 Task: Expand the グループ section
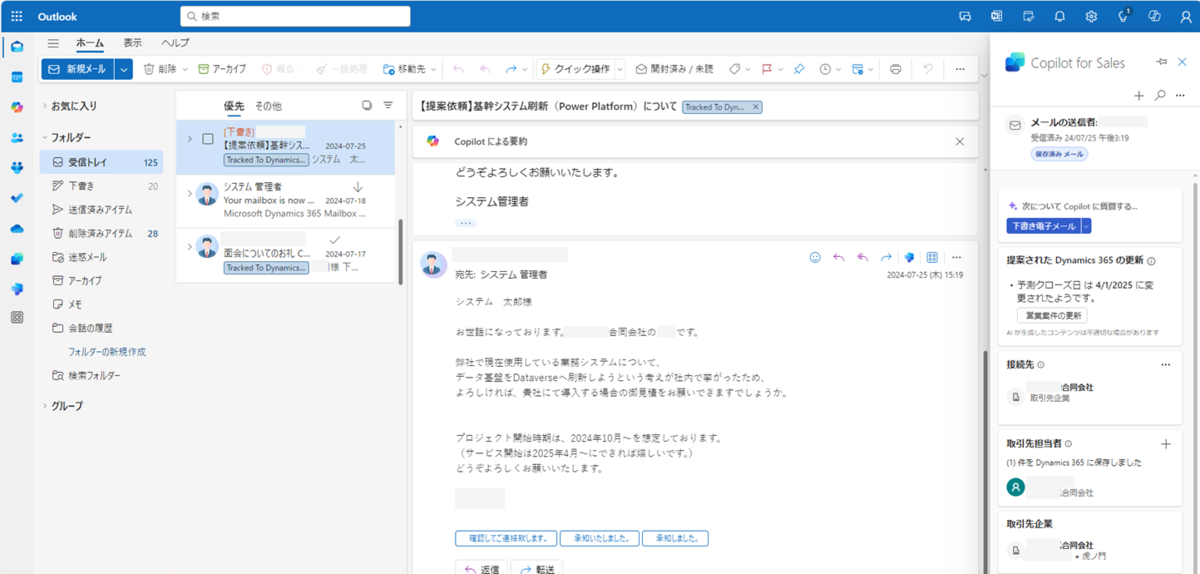(x=44, y=406)
